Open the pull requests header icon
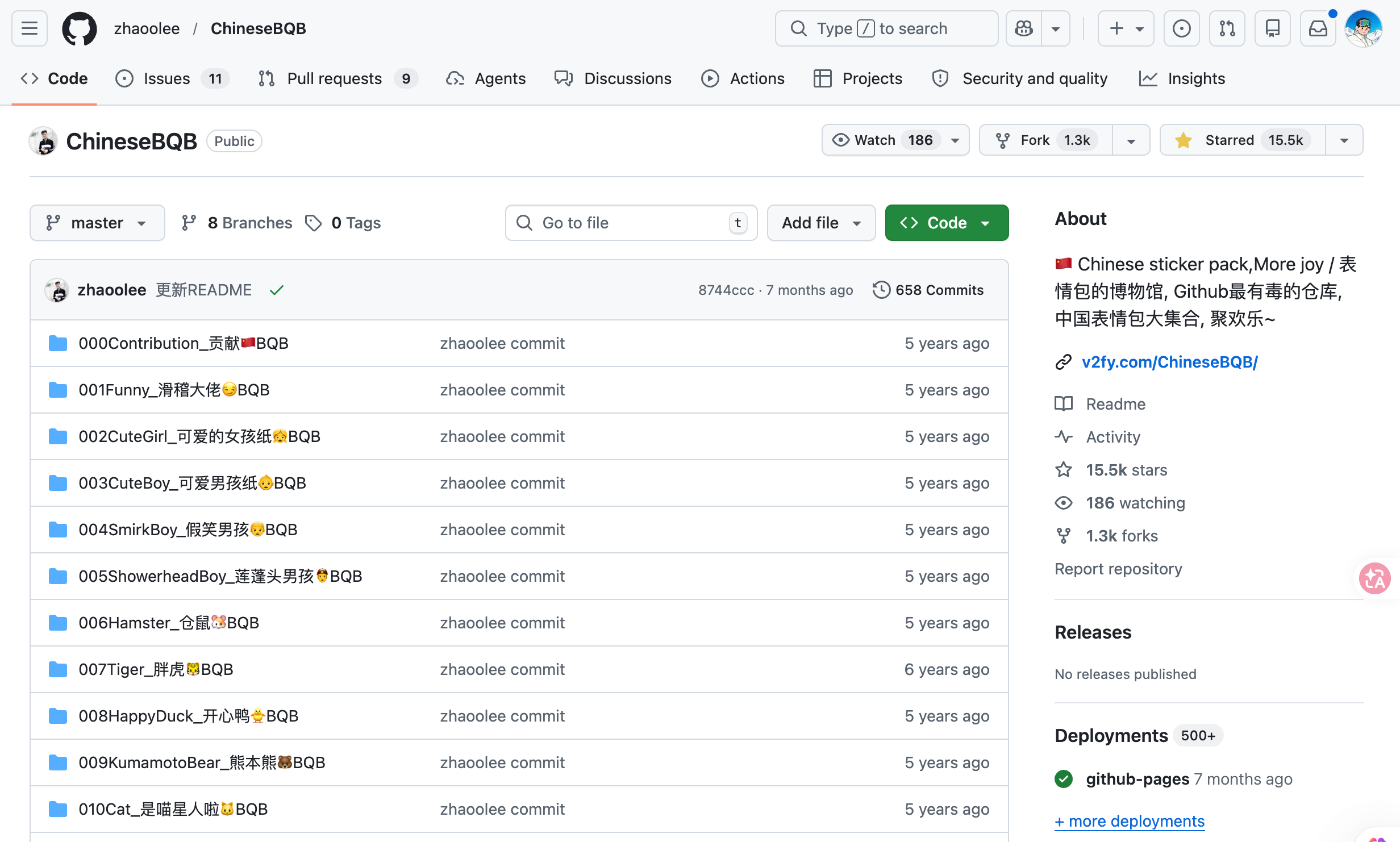1400x842 pixels. click(1227, 28)
